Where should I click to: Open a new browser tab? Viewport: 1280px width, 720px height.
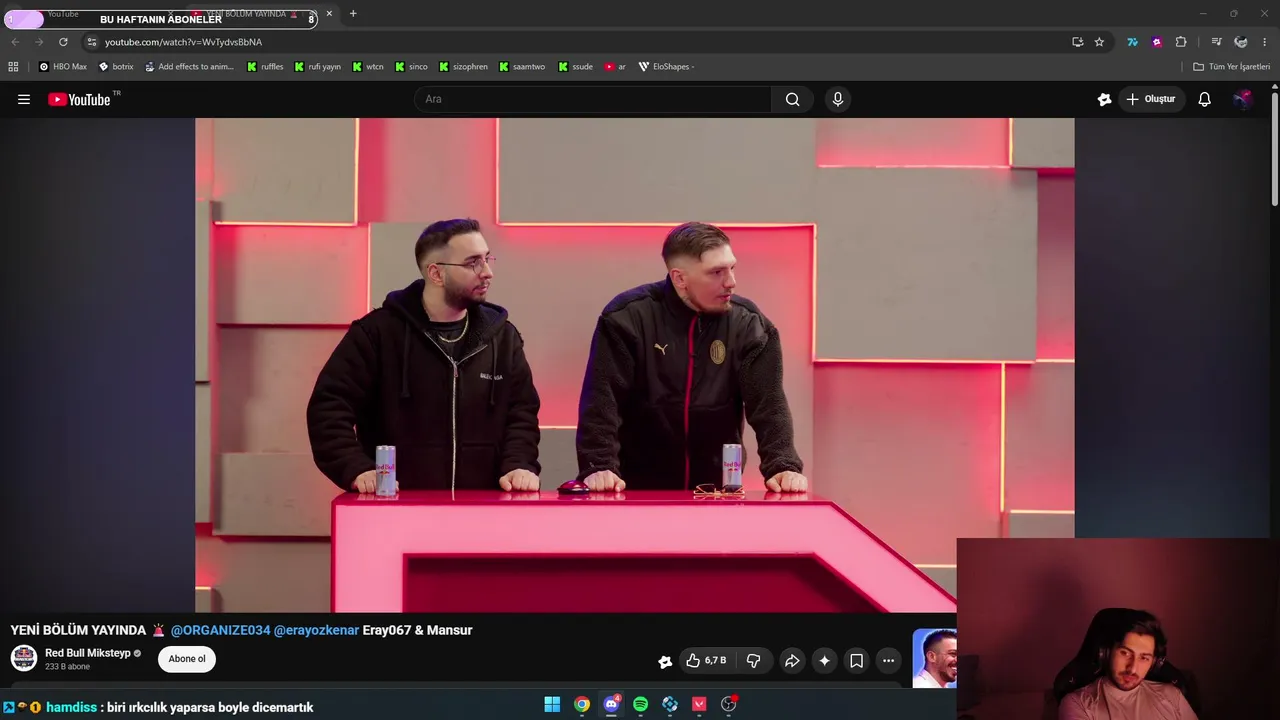pyautogui.click(x=353, y=14)
